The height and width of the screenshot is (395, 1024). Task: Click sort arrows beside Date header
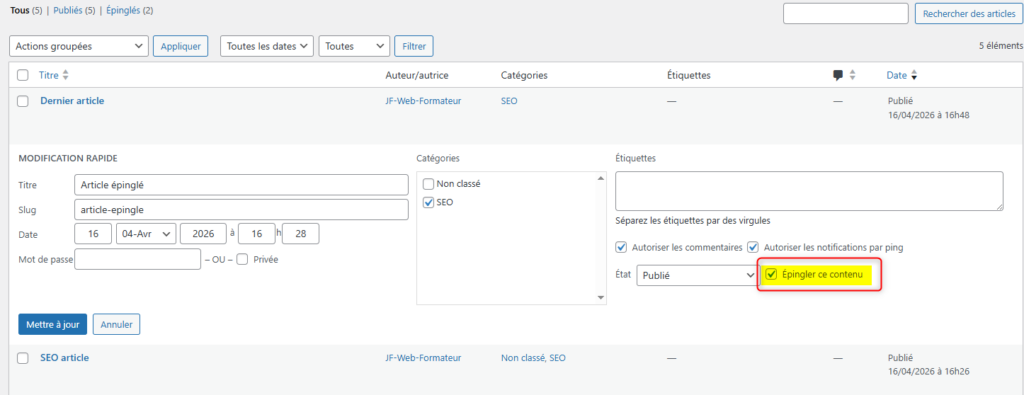914,76
